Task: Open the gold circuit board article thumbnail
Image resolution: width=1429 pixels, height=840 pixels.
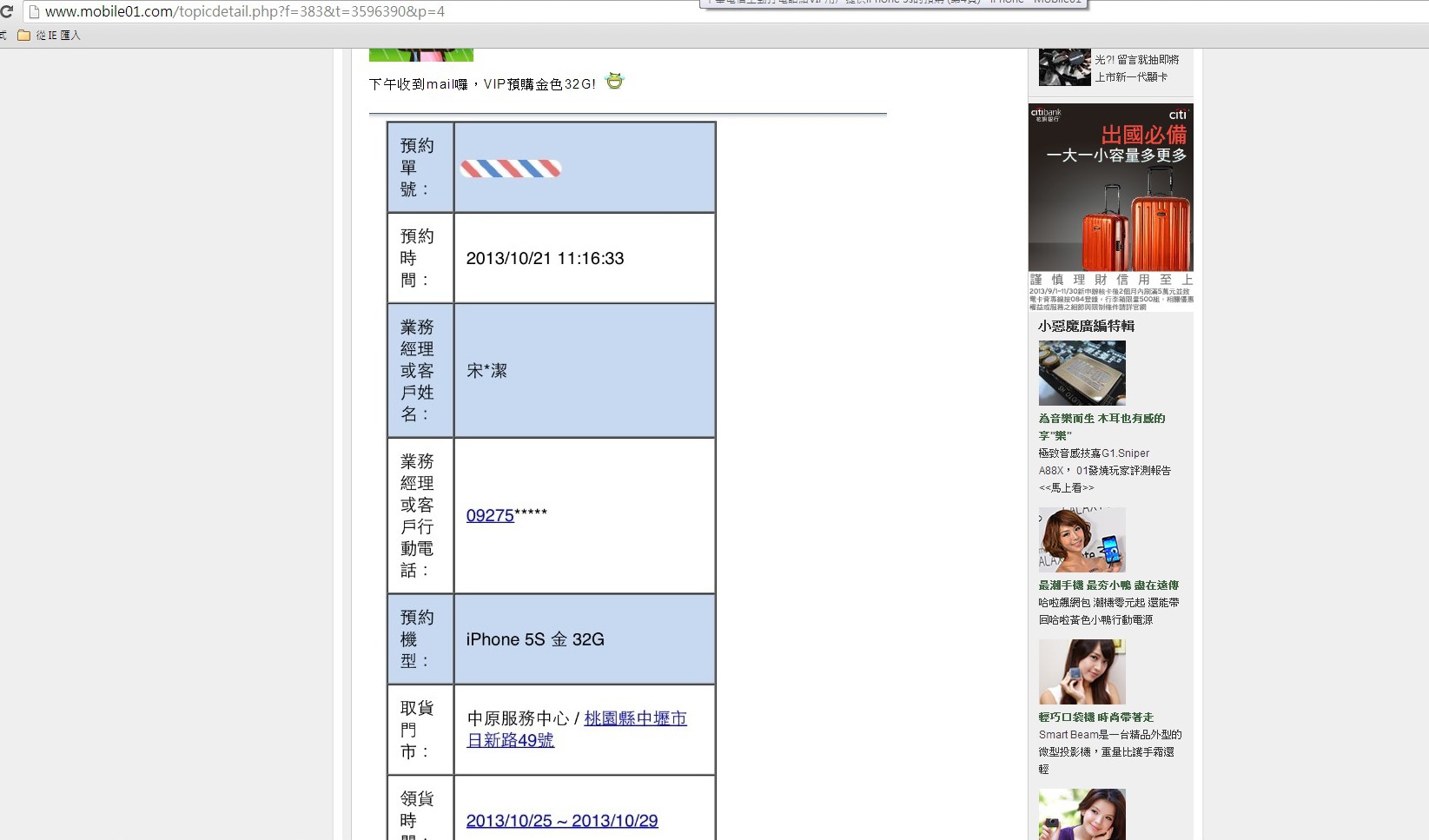Action: [1082, 373]
